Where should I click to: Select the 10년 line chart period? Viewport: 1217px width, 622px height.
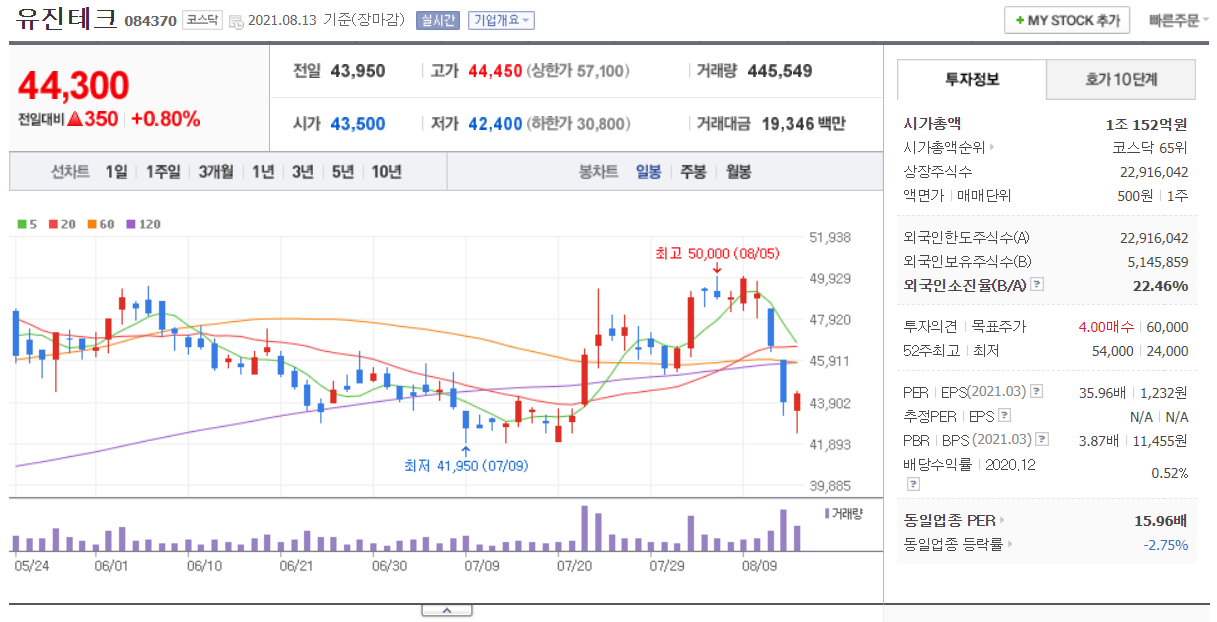(x=387, y=171)
